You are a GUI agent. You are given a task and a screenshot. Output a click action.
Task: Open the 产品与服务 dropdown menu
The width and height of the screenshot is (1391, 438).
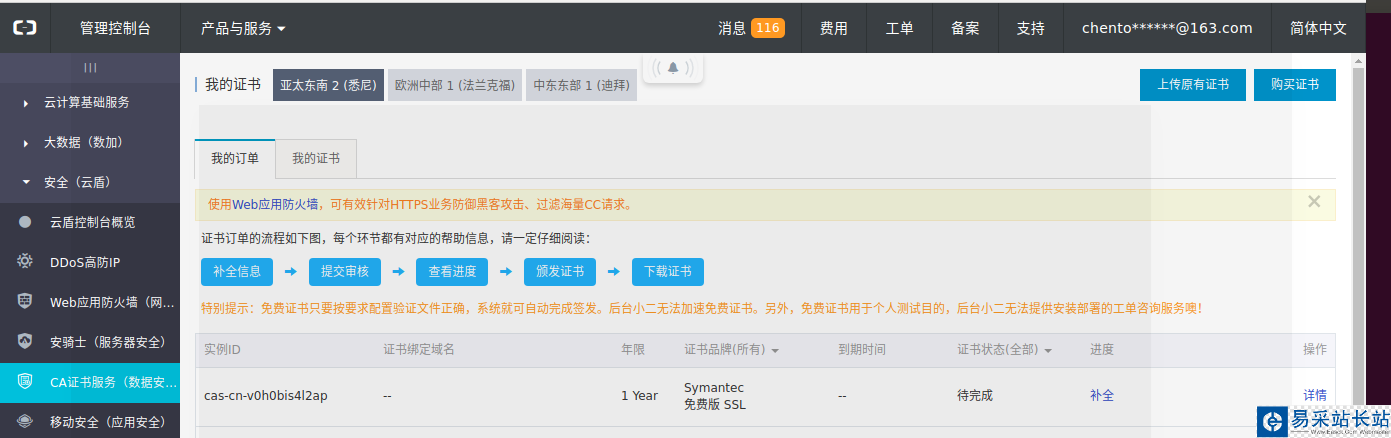243,28
